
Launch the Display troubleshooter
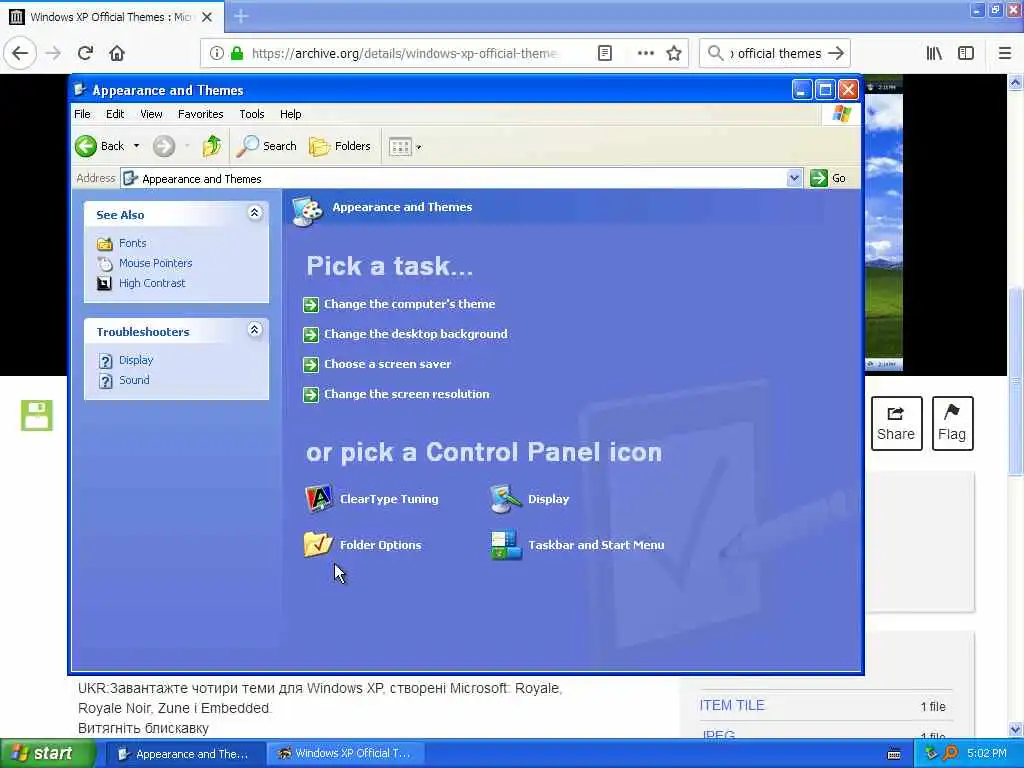pyautogui.click(x=136, y=360)
